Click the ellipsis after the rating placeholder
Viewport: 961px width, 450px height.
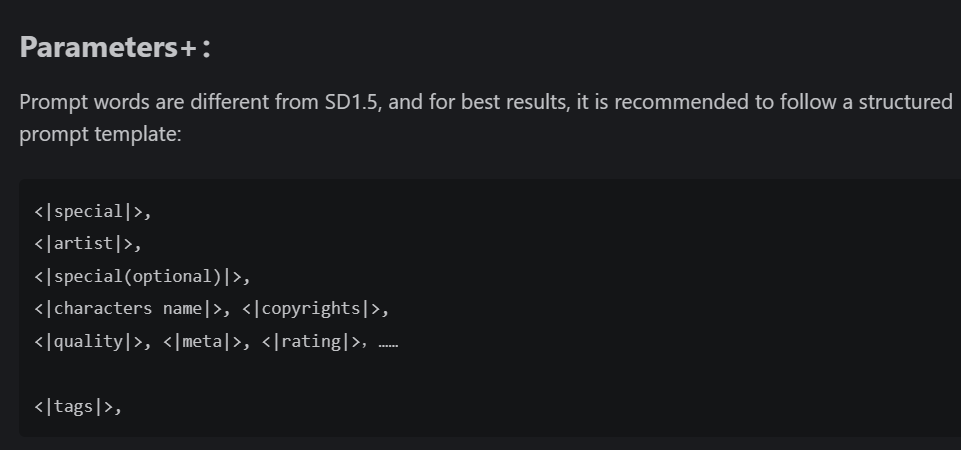[388, 342]
